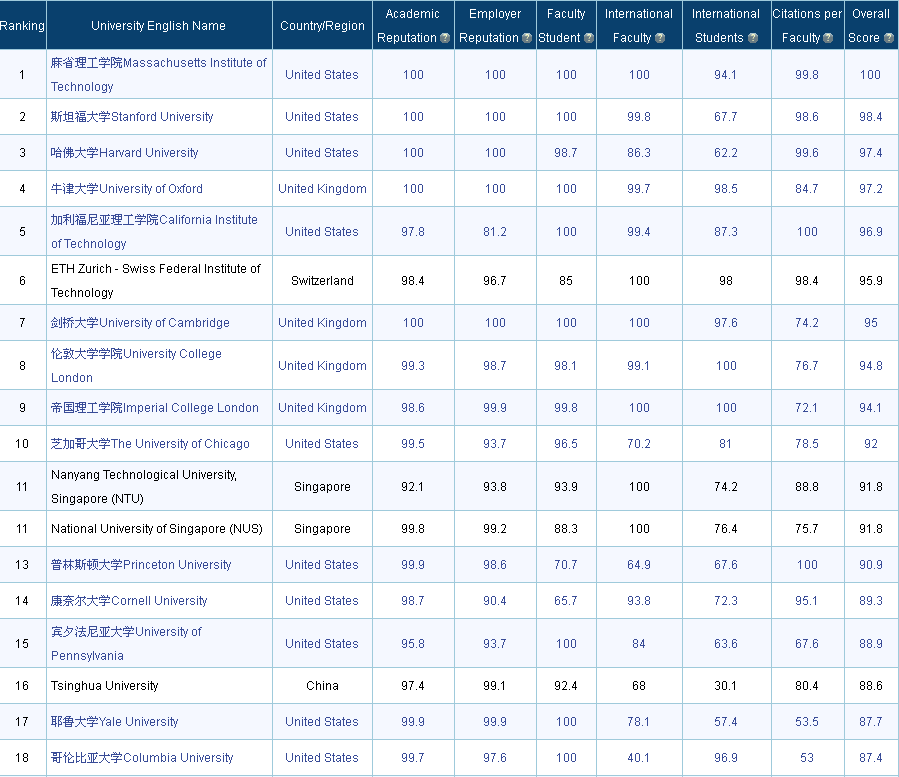Click the Ranking column header
899x777 pixels.
tap(22, 26)
